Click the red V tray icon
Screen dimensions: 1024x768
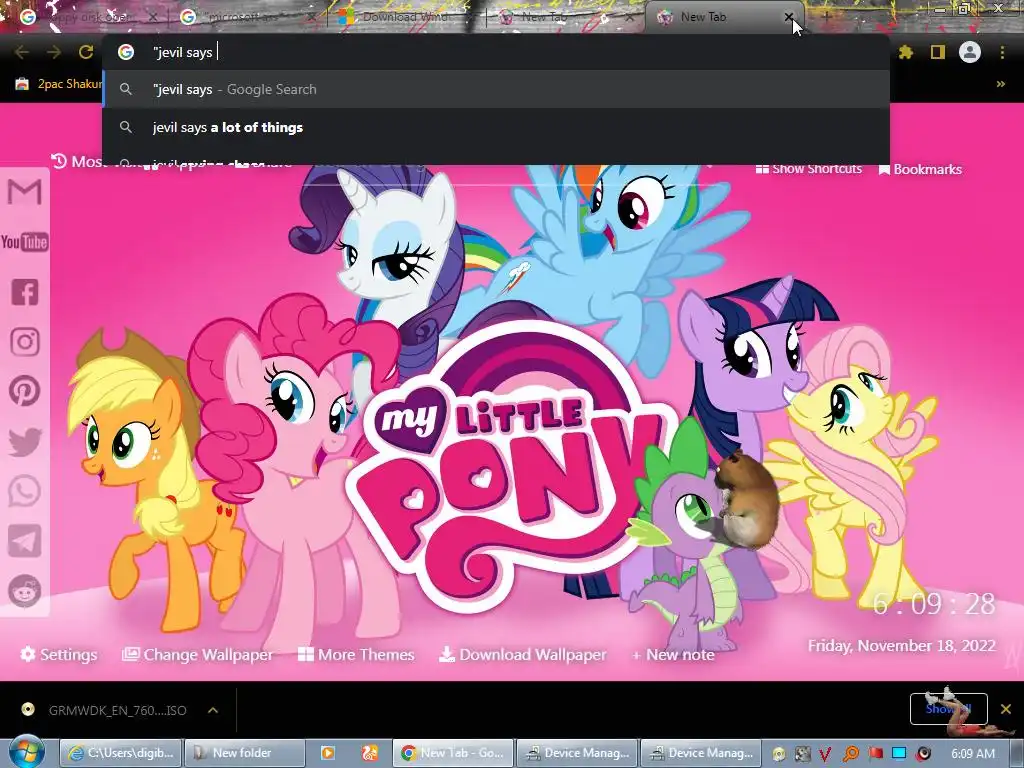pyautogui.click(x=825, y=754)
